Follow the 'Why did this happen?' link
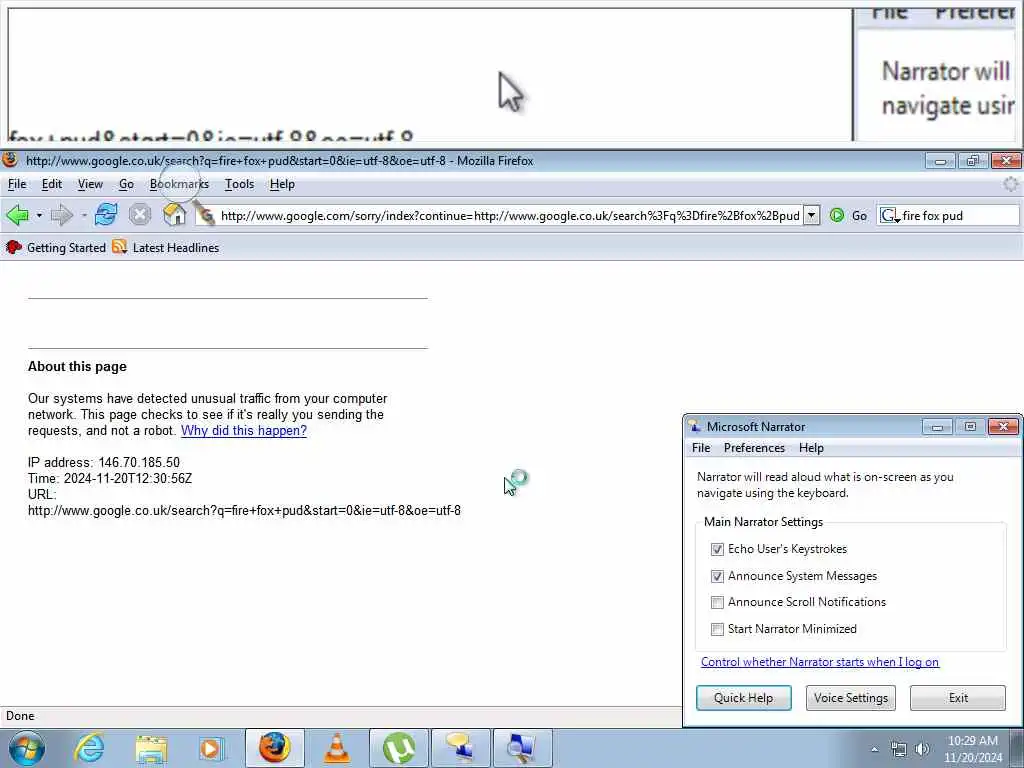Screen dimensions: 1024x768 (244, 430)
